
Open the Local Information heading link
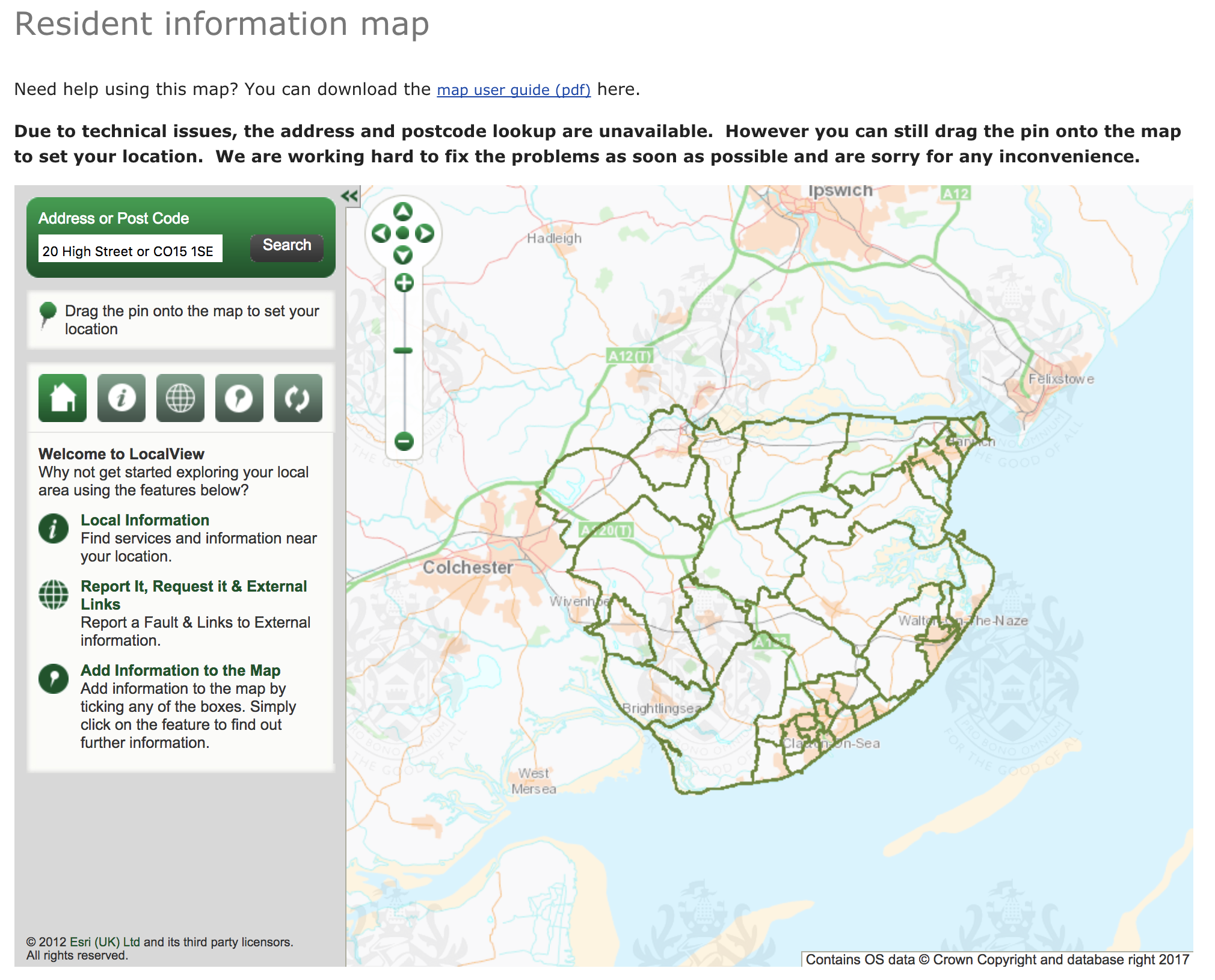[x=145, y=520]
